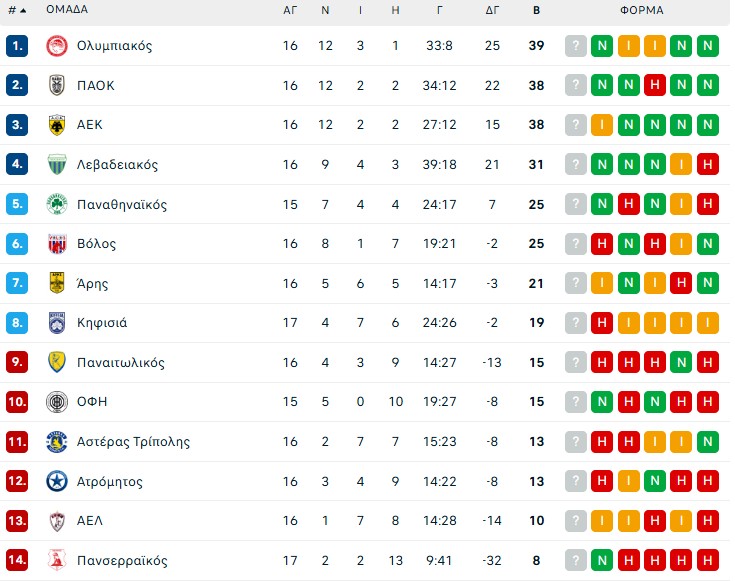Sort table by ΟΜΑΔΑ column header

(x=67, y=10)
